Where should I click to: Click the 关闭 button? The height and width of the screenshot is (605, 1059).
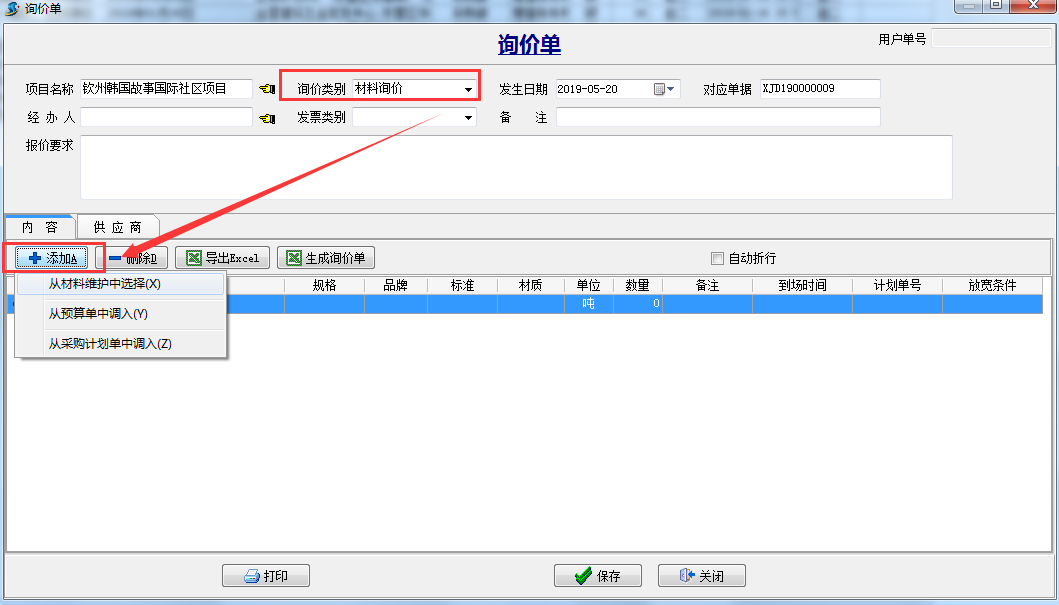(x=701, y=576)
